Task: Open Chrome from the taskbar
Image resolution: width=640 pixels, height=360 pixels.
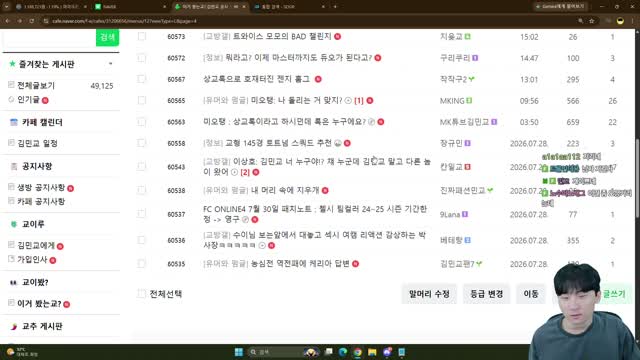Action: [358, 352]
